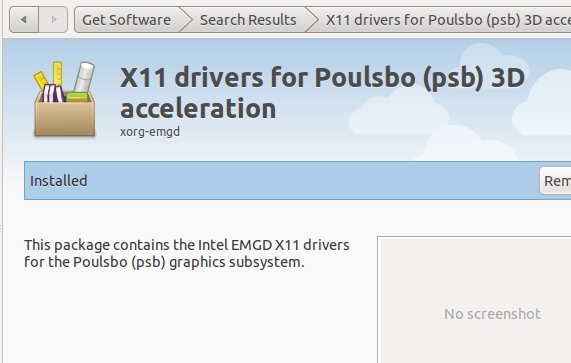Image resolution: width=571 pixels, height=363 pixels.
Task: Click the yellow ruler in package icon
Action: tap(57, 74)
